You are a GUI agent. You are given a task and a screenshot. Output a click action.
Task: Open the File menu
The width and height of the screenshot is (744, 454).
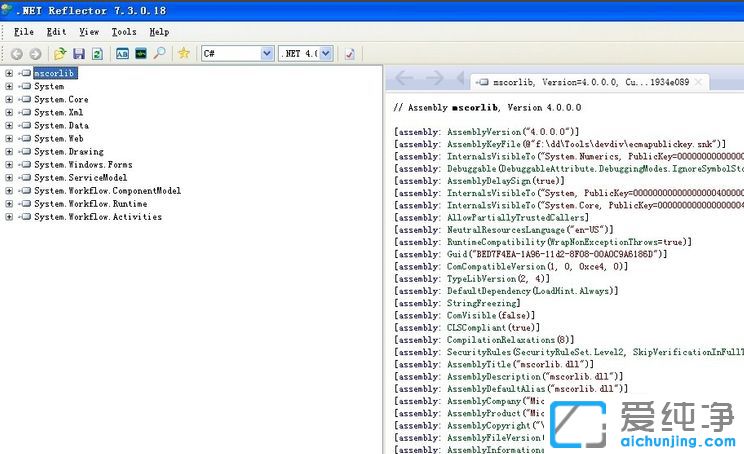point(24,32)
